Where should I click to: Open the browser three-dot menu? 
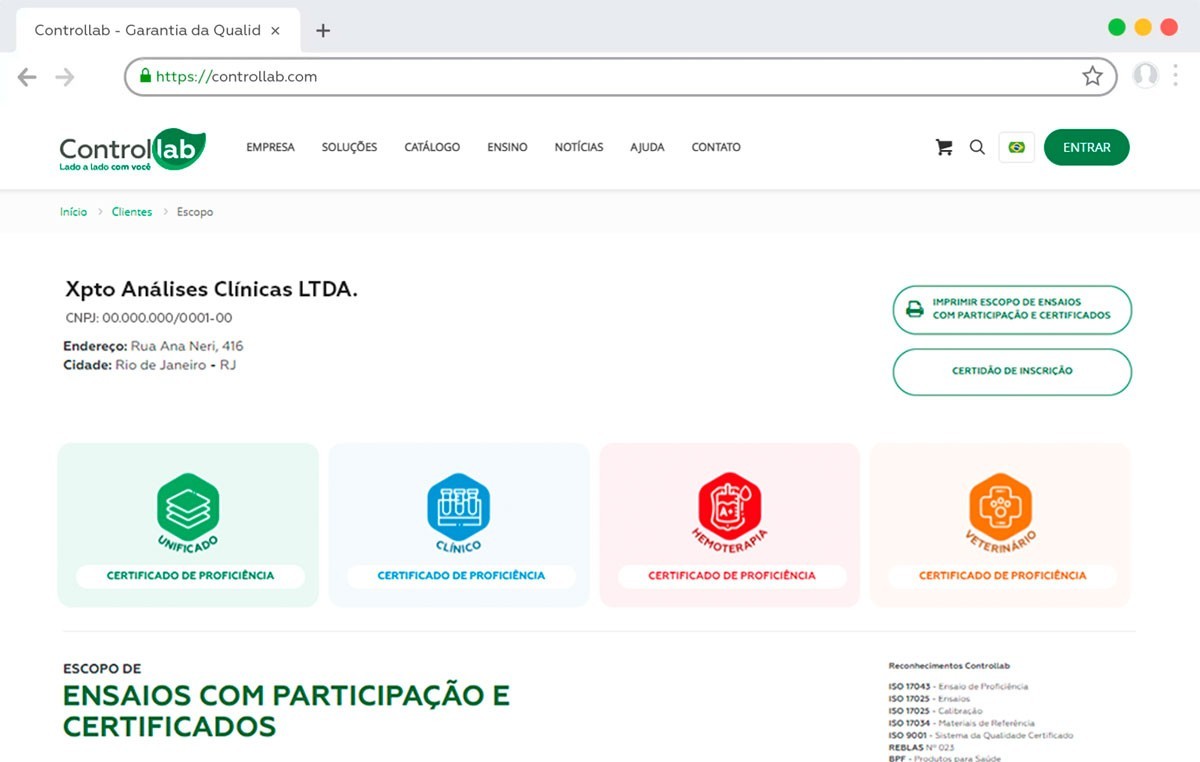[1176, 75]
